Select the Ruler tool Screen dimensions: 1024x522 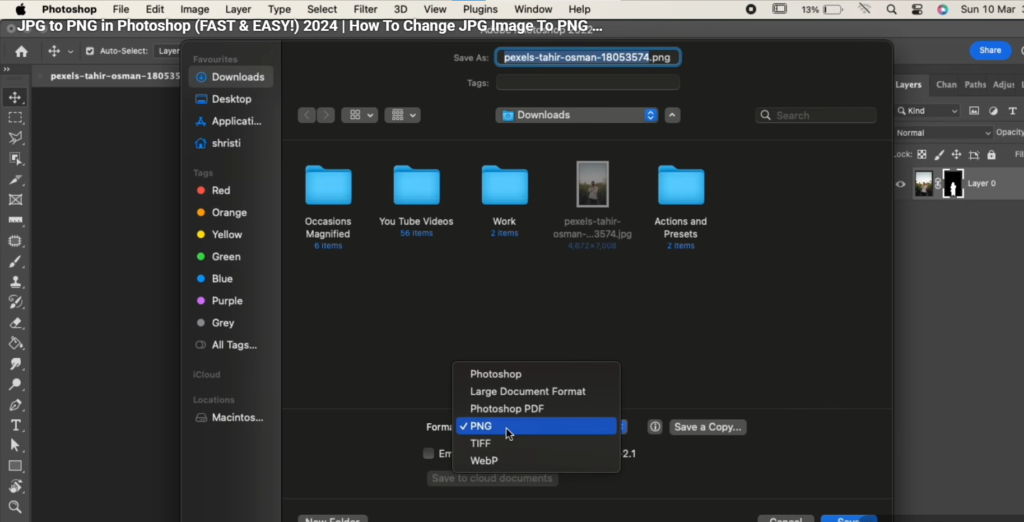15,220
